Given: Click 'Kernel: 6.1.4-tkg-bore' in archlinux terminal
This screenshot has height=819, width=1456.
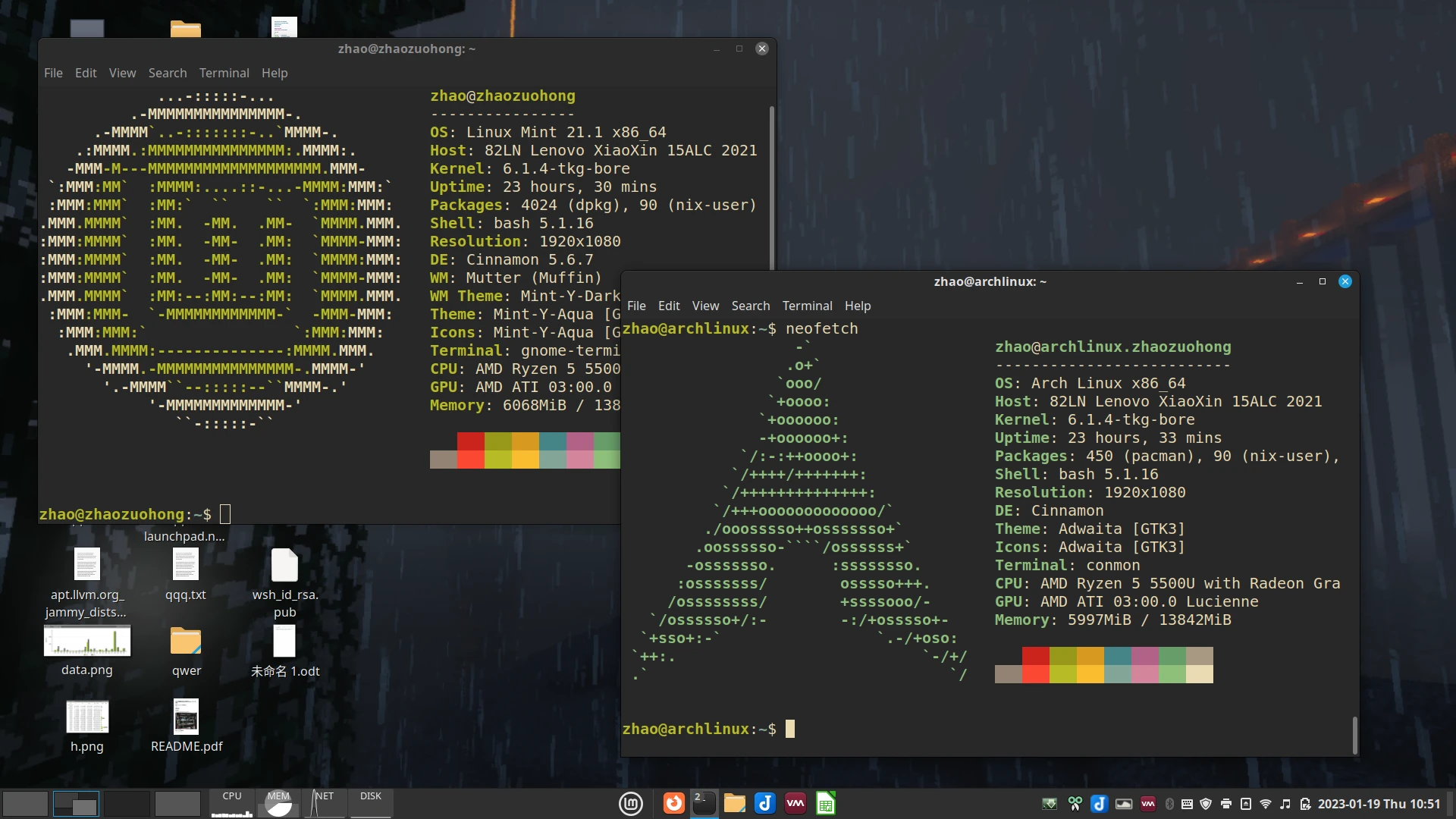Looking at the screenshot, I should tap(1095, 419).
